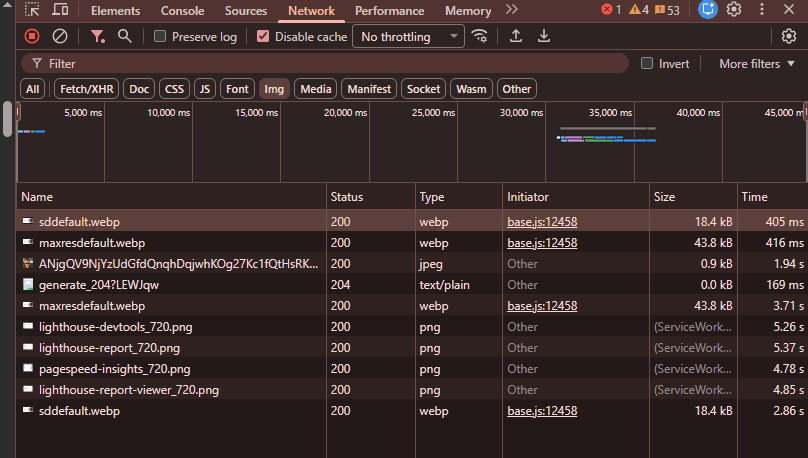Show more tabs with double chevron

pyautogui.click(x=512, y=10)
